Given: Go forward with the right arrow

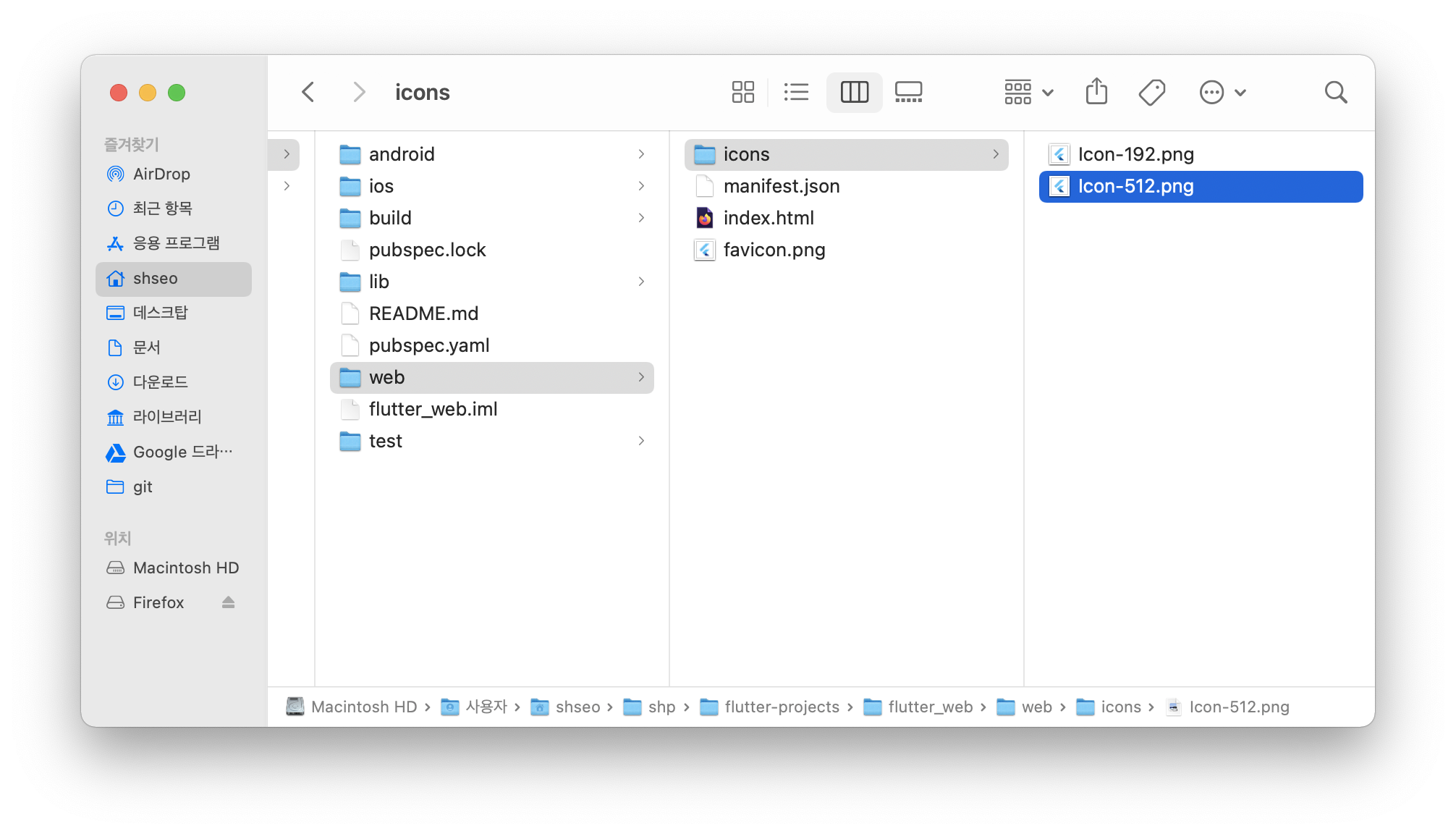Looking at the screenshot, I should pyautogui.click(x=359, y=92).
